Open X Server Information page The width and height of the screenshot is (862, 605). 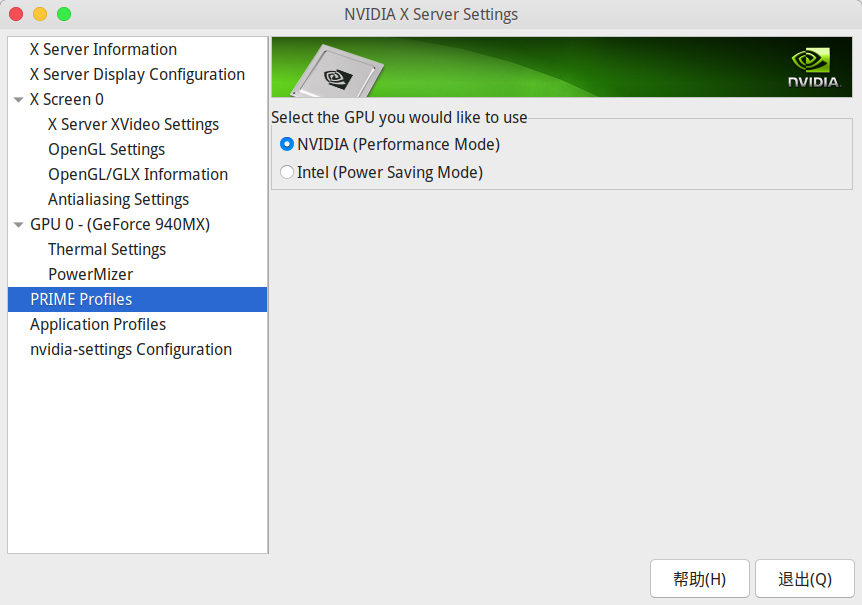tap(103, 49)
